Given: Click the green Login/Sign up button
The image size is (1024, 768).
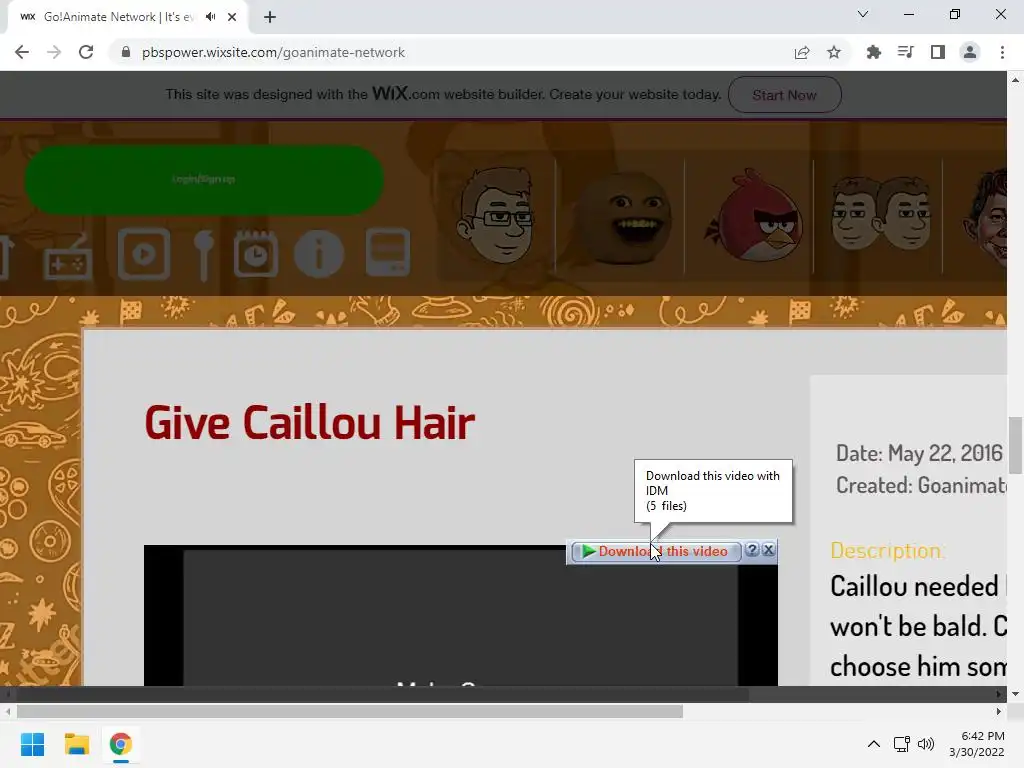Looking at the screenshot, I should coord(204,180).
